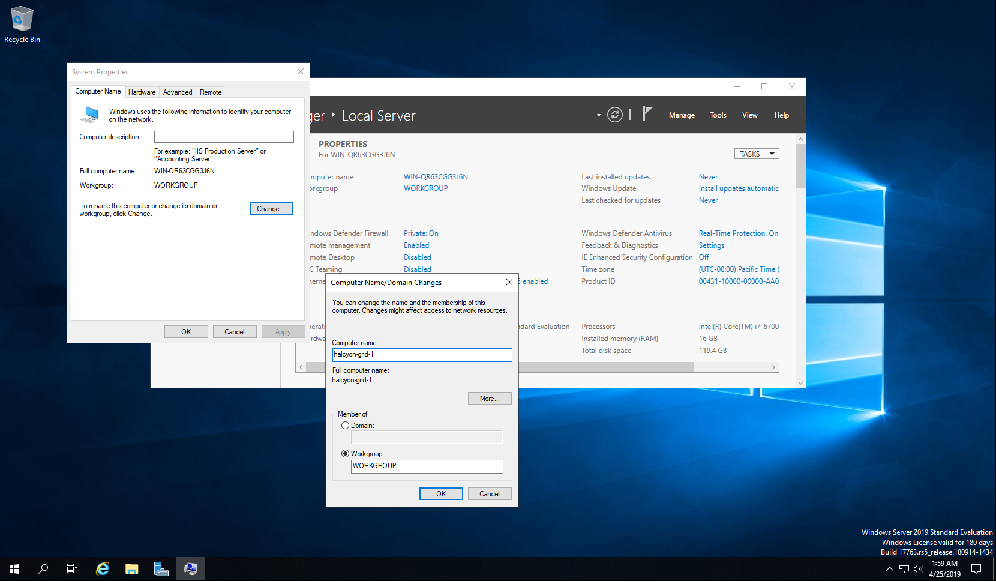The height and width of the screenshot is (582, 996).
Task: Switch to System Properties taskbar icon
Action: pyautogui.click(x=190, y=569)
